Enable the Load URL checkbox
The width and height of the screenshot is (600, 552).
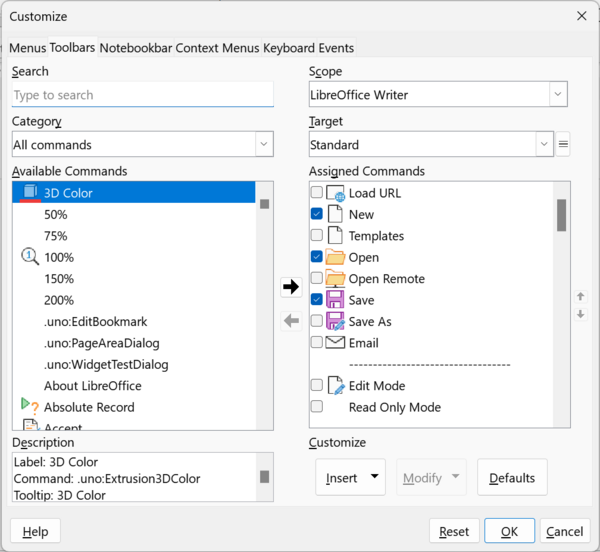click(316, 193)
